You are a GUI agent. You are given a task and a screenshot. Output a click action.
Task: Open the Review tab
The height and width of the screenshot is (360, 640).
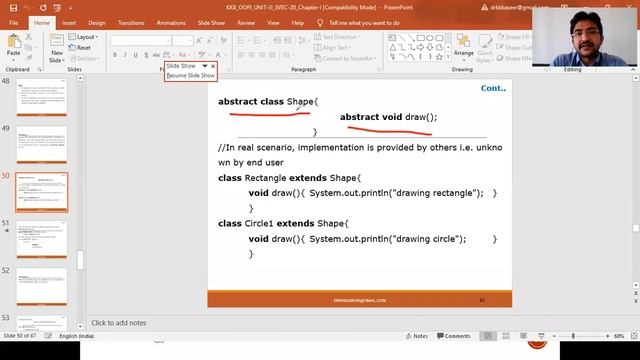(246, 23)
